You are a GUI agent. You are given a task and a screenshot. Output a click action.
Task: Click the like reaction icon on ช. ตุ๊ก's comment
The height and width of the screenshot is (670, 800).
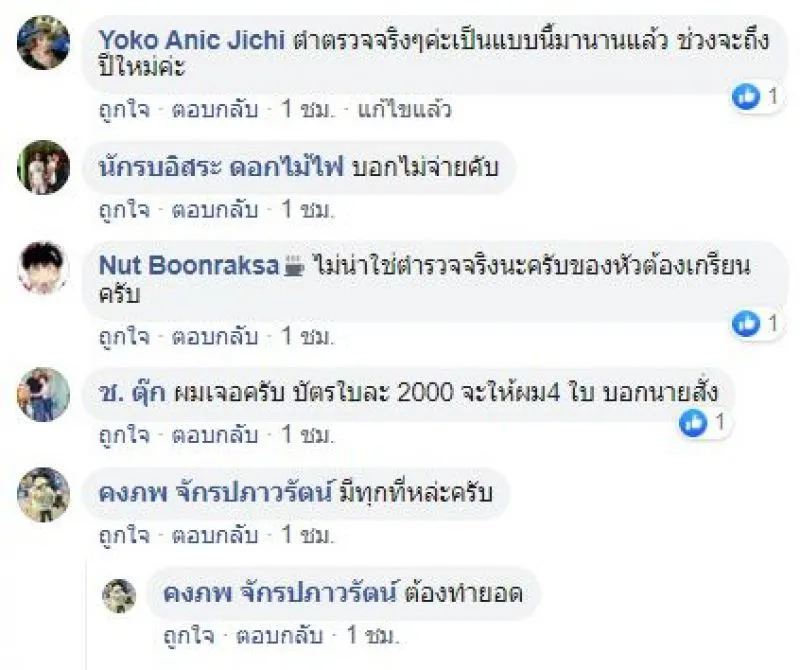692,423
